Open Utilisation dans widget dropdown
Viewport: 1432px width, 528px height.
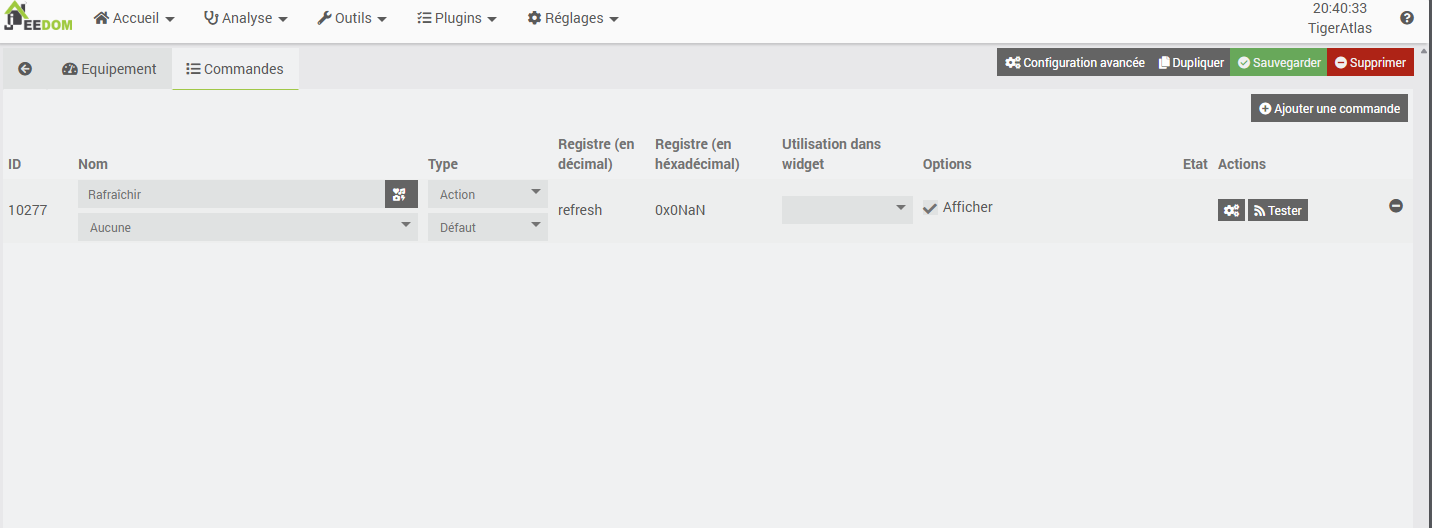point(846,209)
